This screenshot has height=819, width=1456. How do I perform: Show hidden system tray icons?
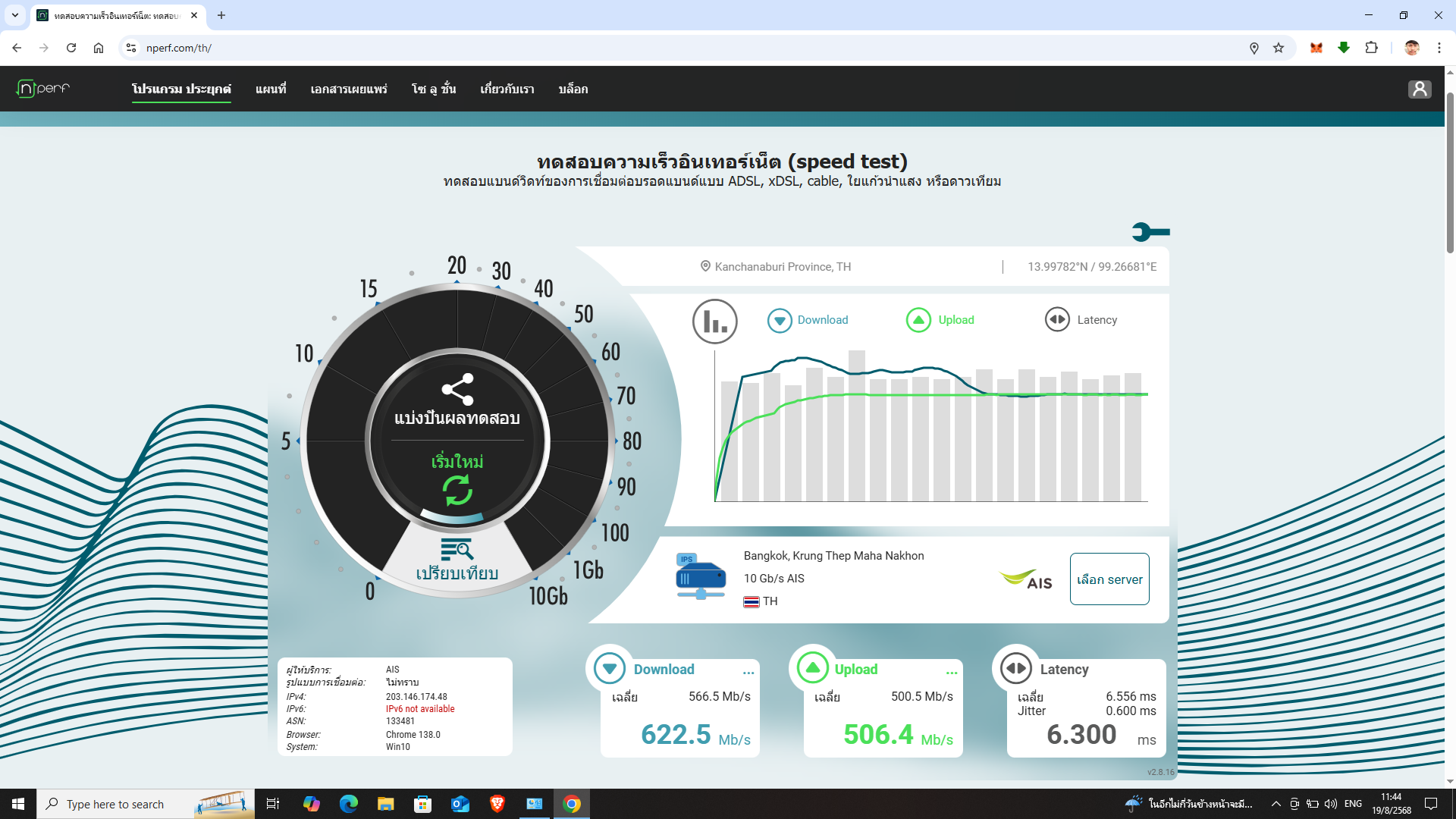click(1276, 804)
